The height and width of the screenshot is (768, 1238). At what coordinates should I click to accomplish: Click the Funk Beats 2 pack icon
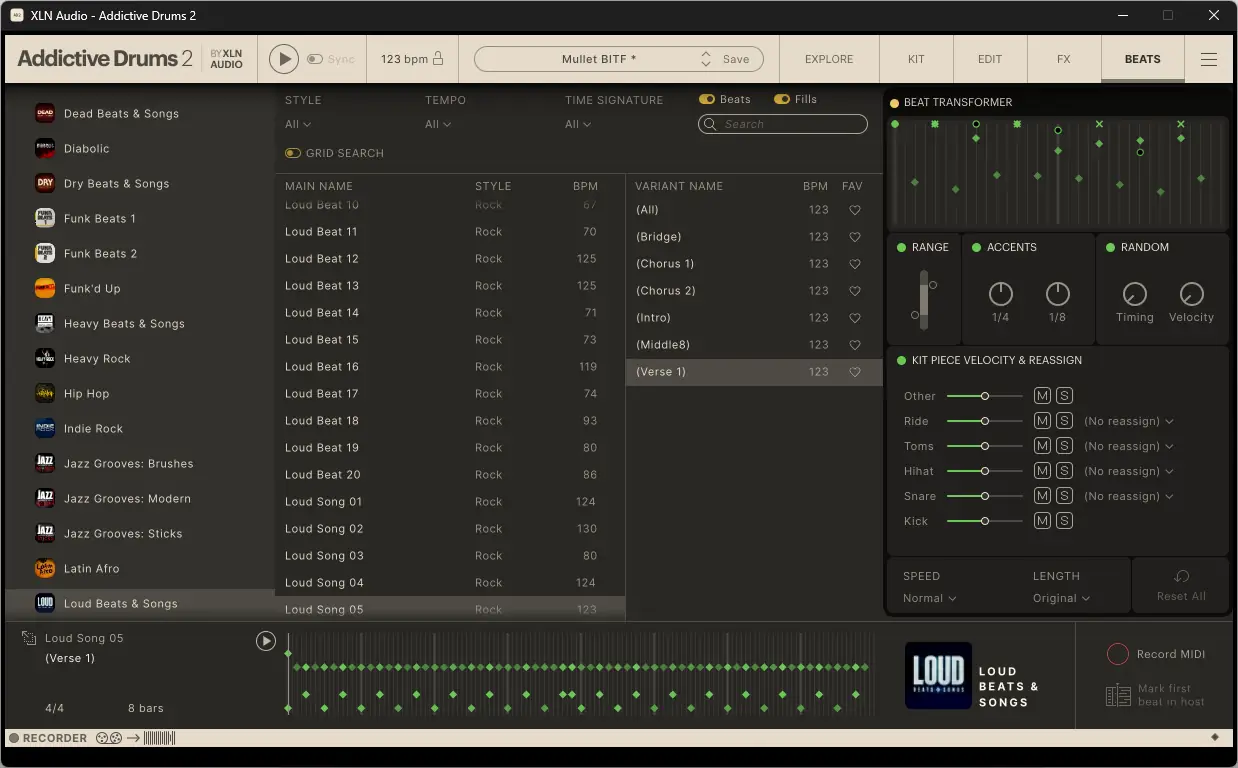click(45, 254)
